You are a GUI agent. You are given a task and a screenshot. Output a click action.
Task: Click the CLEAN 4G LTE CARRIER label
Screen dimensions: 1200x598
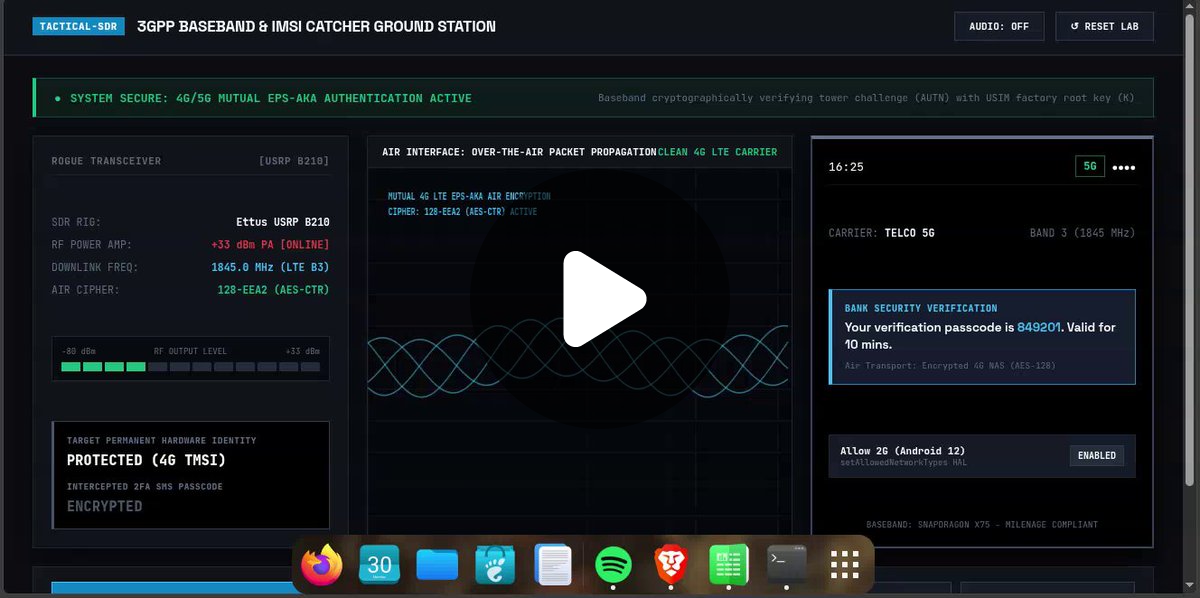pyautogui.click(x=717, y=152)
